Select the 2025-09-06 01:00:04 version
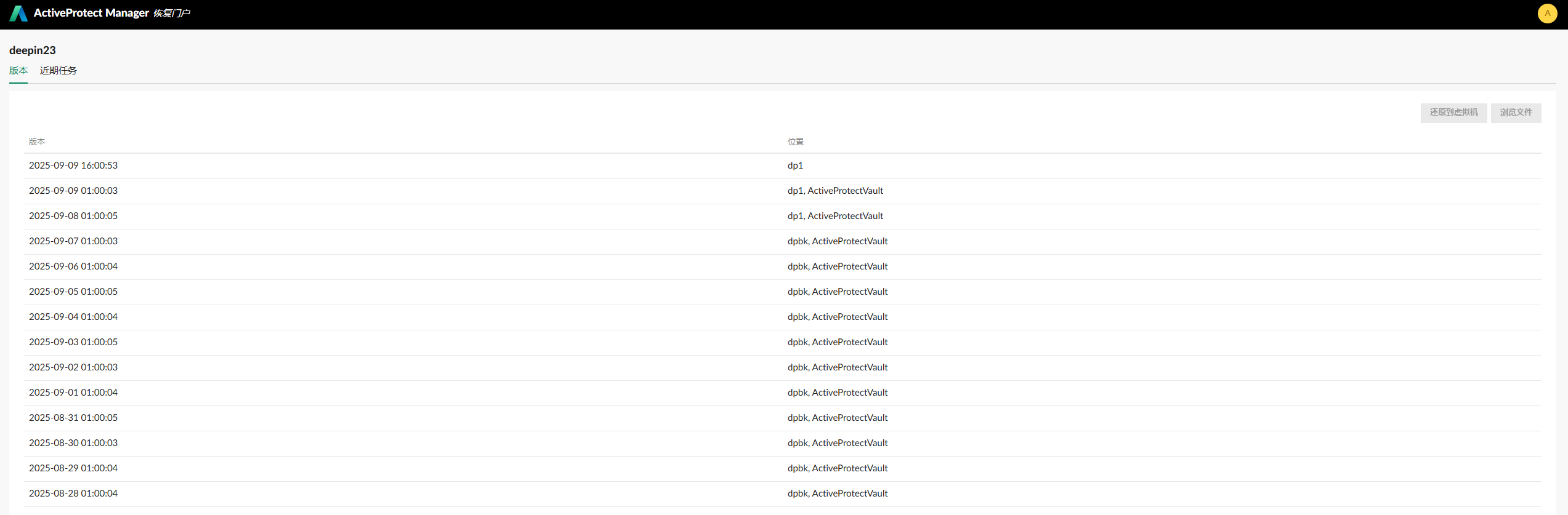 [x=73, y=266]
